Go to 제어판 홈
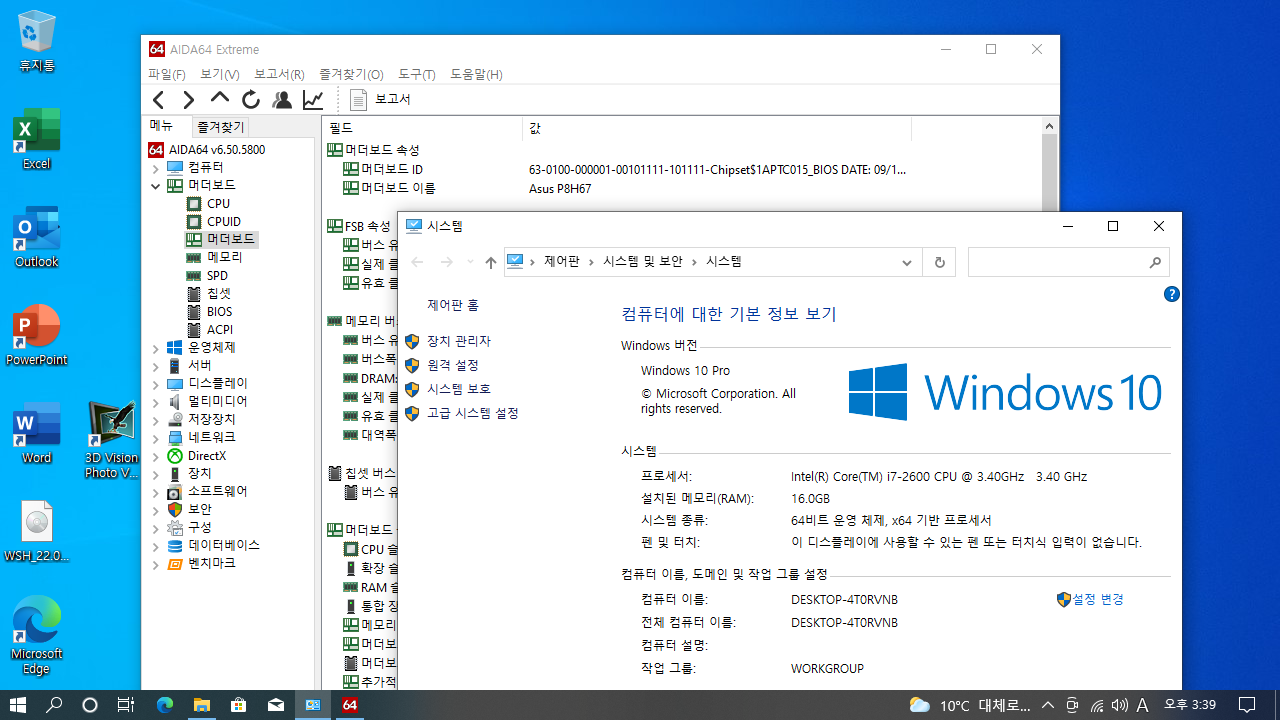The height and width of the screenshot is (720, 1280). pos(452,305)
